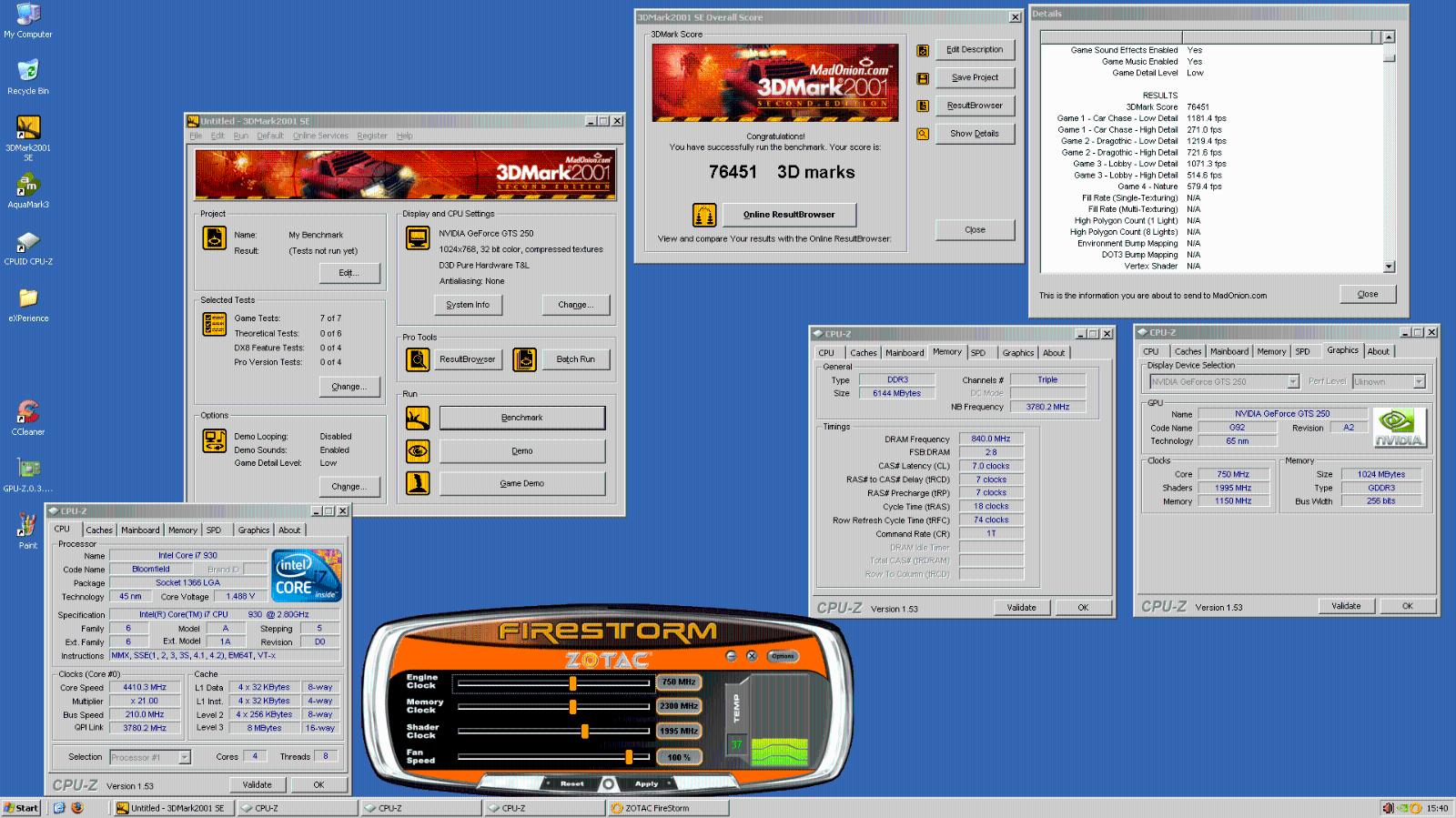Launch the CCleaner desktop shortcut

(x=28, y=412)
